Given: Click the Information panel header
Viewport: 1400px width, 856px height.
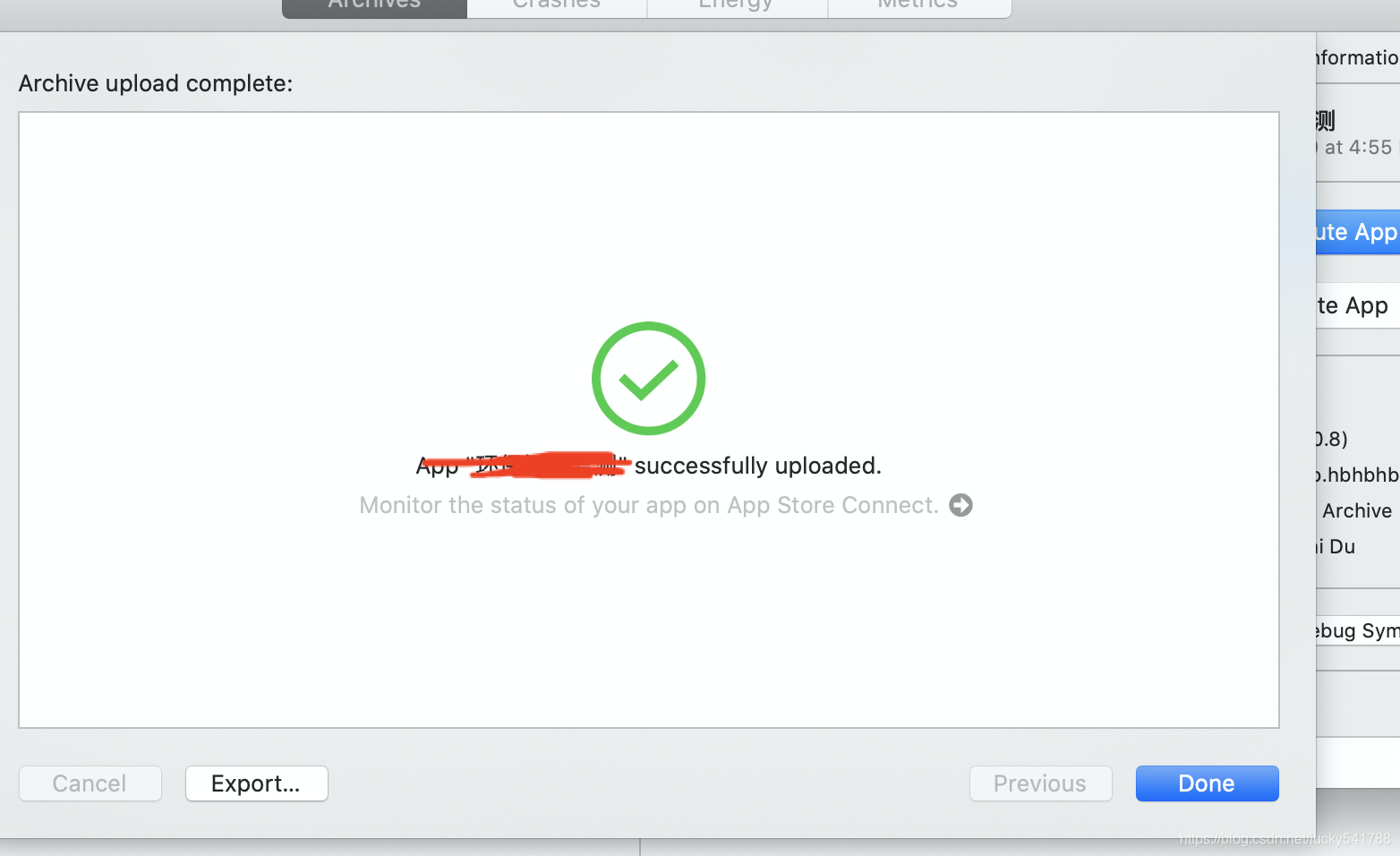Looking at the screenshot, I should pyautogui.click(x=1358, y=57).
